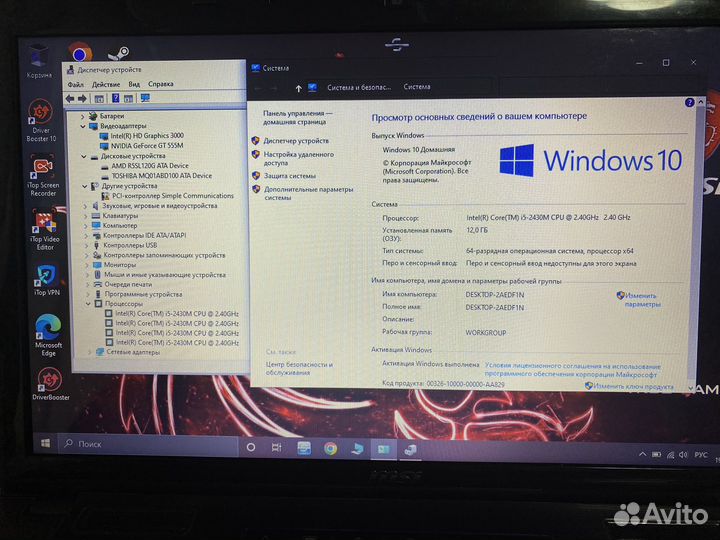Viewport: 720px width, 540px height.
Task: Select Intel(R) HD Graphics 3000 device
Action: [x=141, y=136]
